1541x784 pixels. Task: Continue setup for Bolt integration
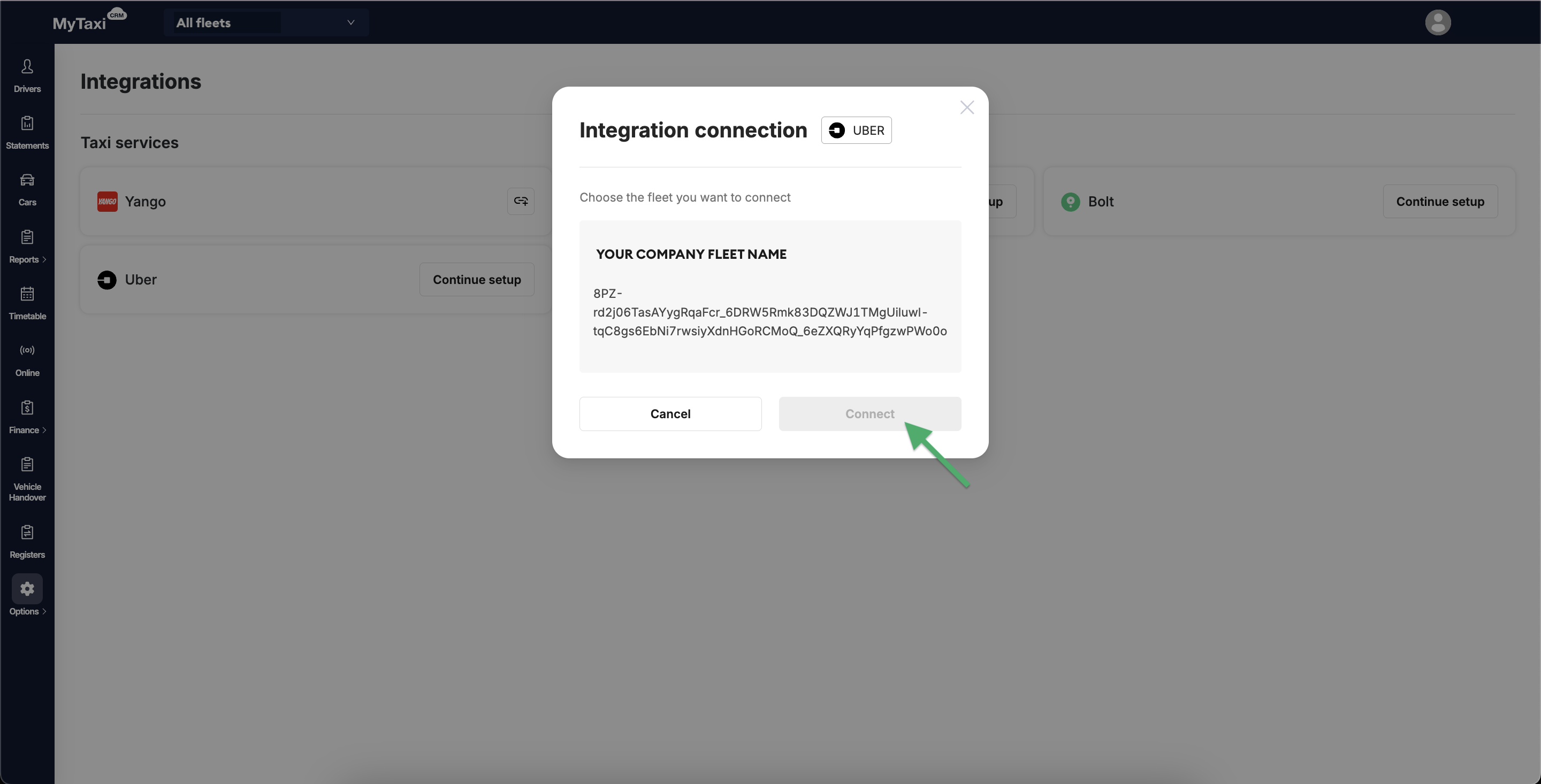[1440, 202]
